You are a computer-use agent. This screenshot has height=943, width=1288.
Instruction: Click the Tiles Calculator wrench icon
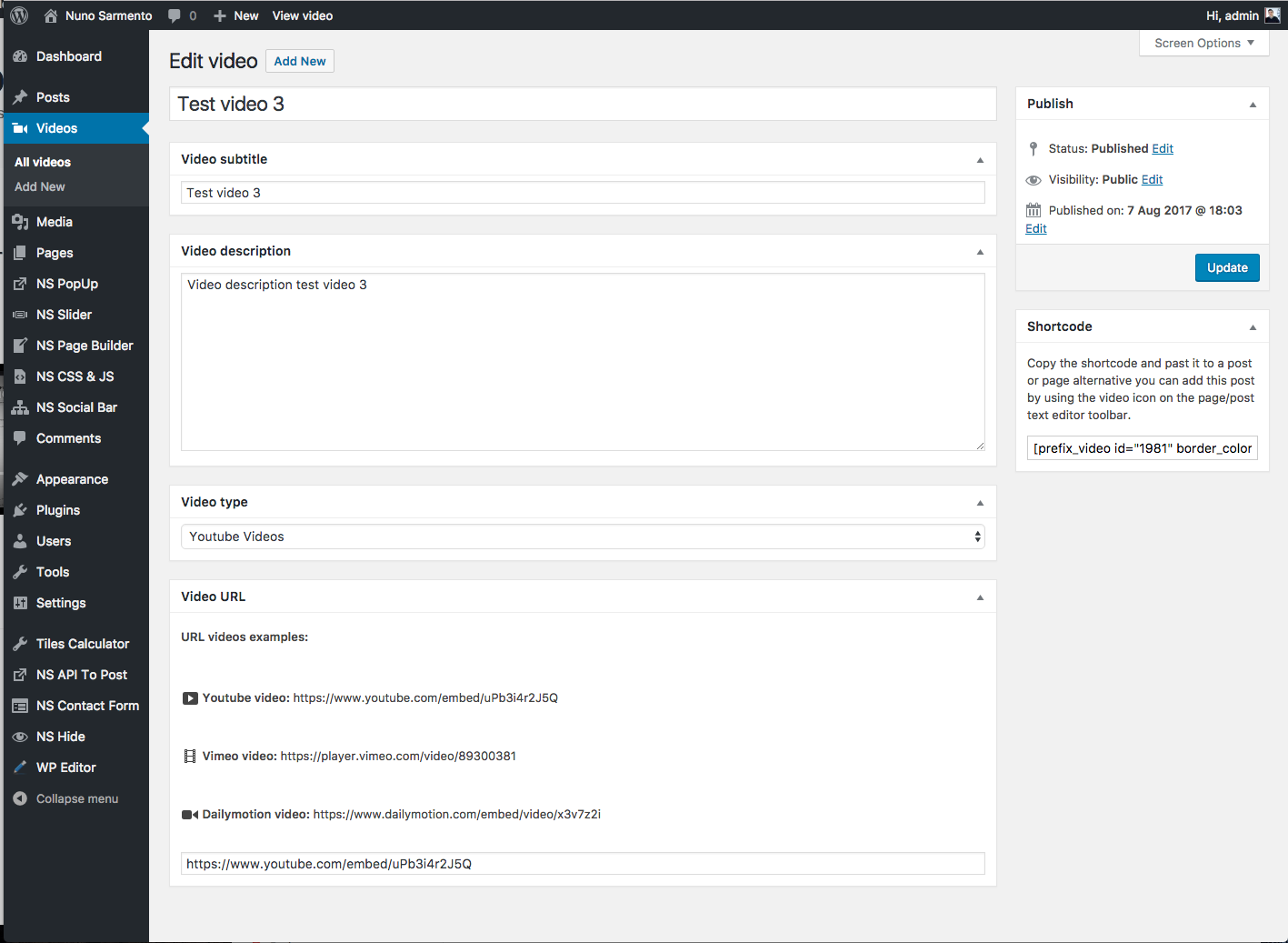click(20, 644)
